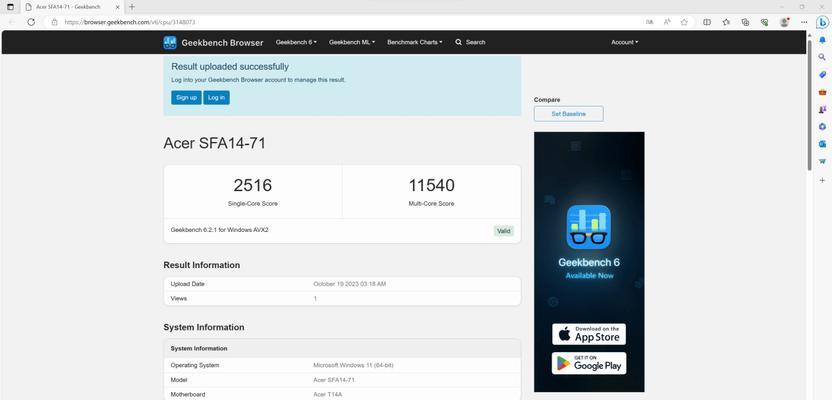Expand the Account dropdown menu
Image resolution: width=832 pixels, height=400 pixels.
[x=625, y=42]
